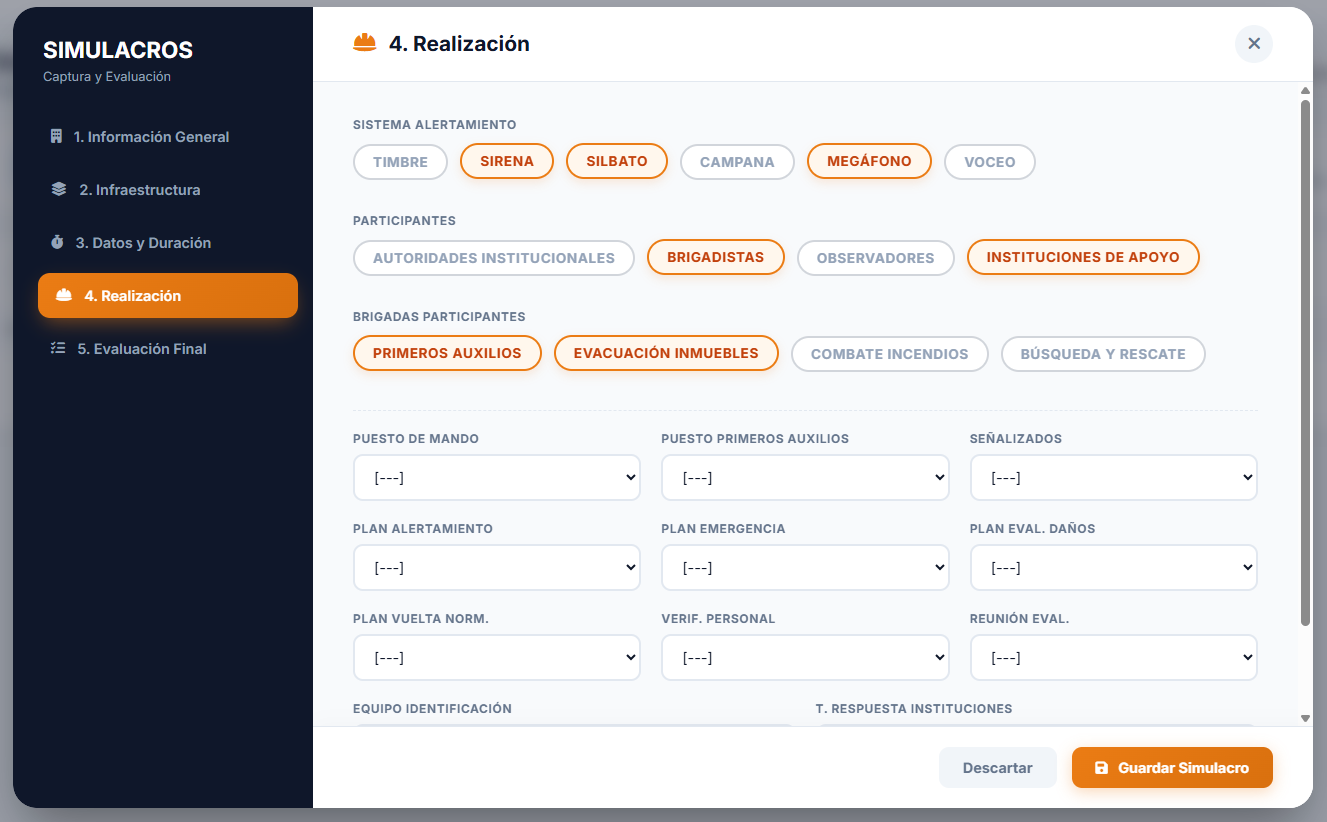
Task: Select AUTORIDADES INSTITUCIONALES participant chip
Action: tap(494, 258)
